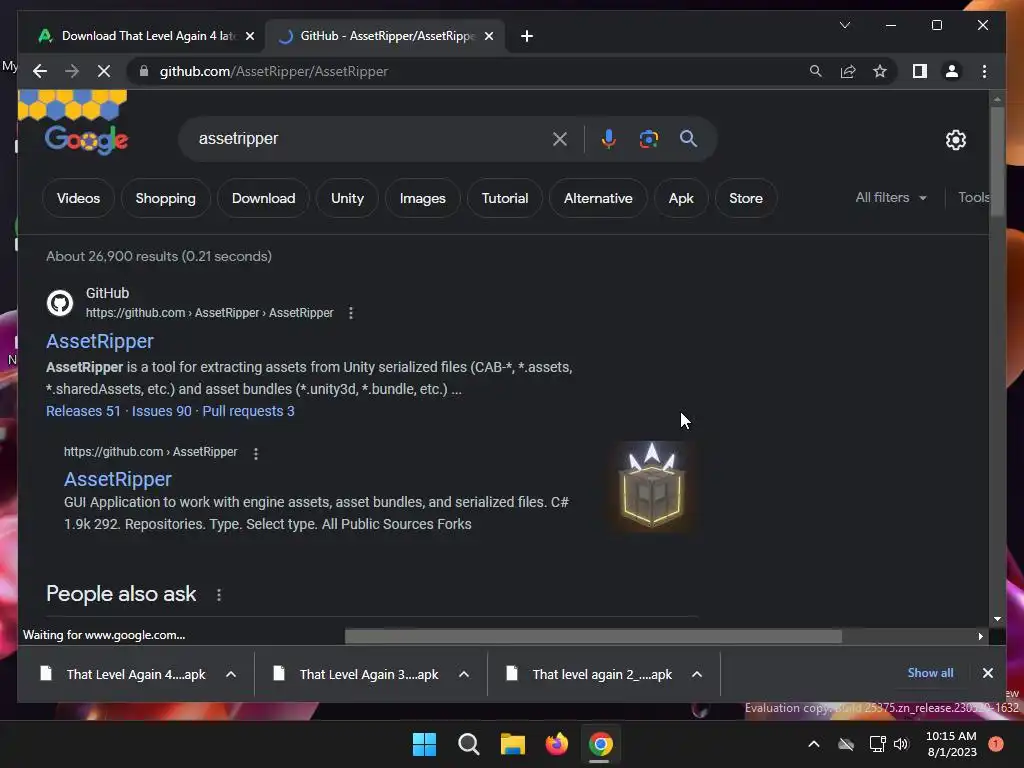Open the Releases 51 sitelink

pyautogui.click(x=83, y=411)
